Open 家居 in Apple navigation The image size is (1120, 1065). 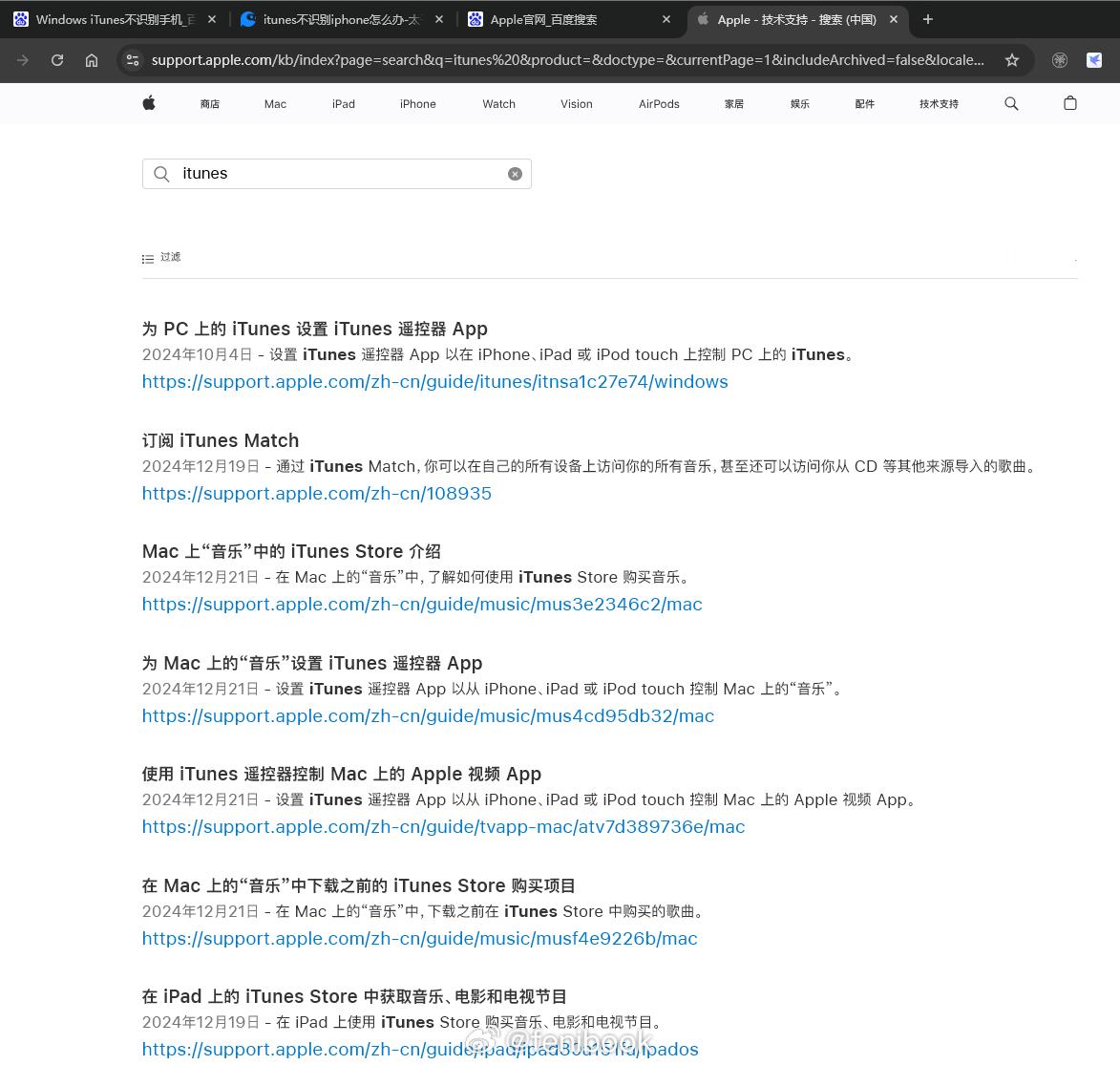(x=734, y=104)
